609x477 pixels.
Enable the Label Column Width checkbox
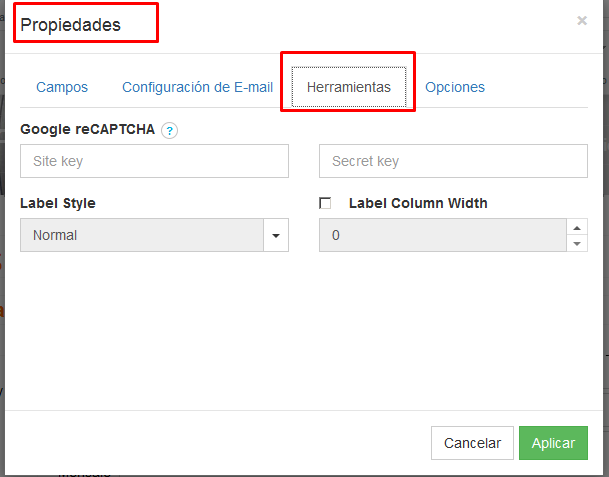[x=325, y=203]
